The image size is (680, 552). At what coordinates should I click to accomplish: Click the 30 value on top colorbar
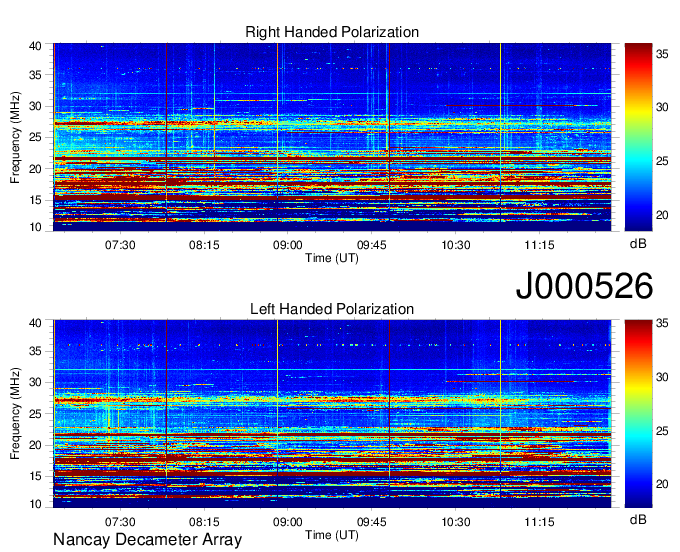662,107
